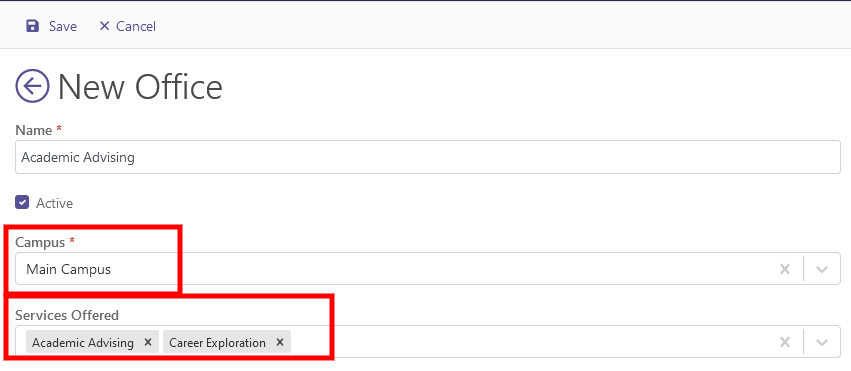
Task: Click the Save button text
Action: [x=63, y=27]
